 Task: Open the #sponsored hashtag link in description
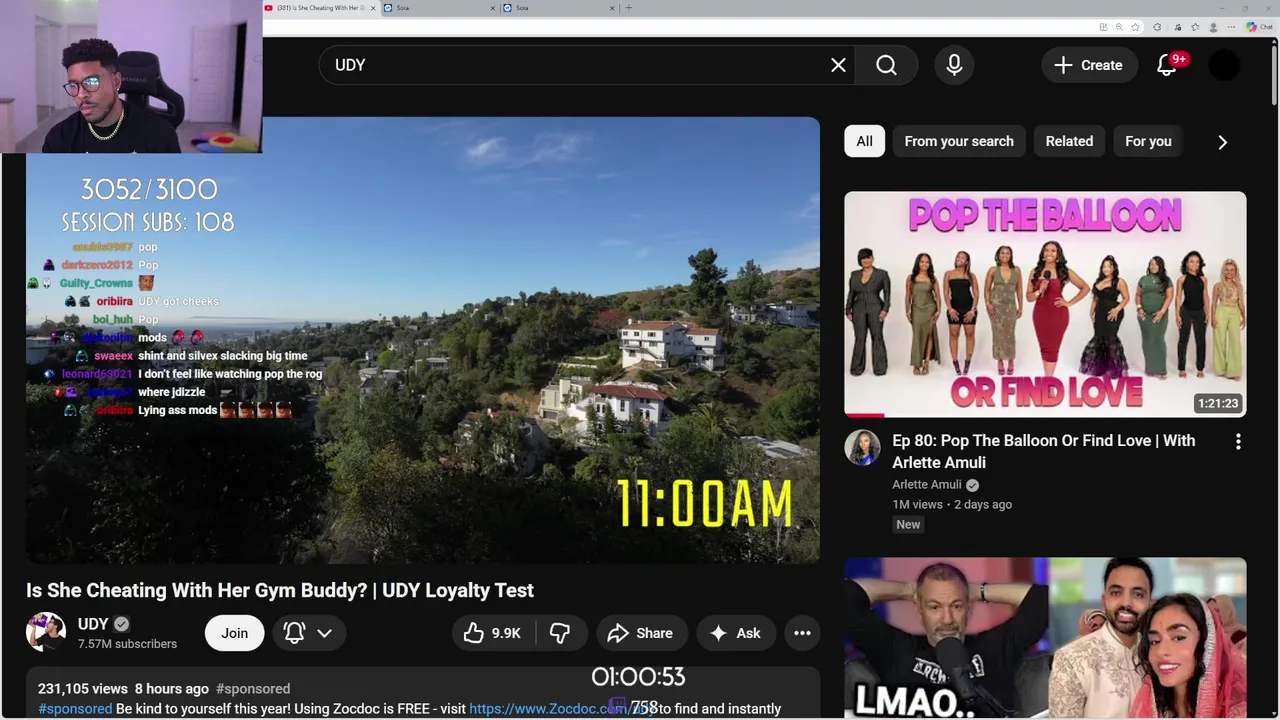point(75,708)
